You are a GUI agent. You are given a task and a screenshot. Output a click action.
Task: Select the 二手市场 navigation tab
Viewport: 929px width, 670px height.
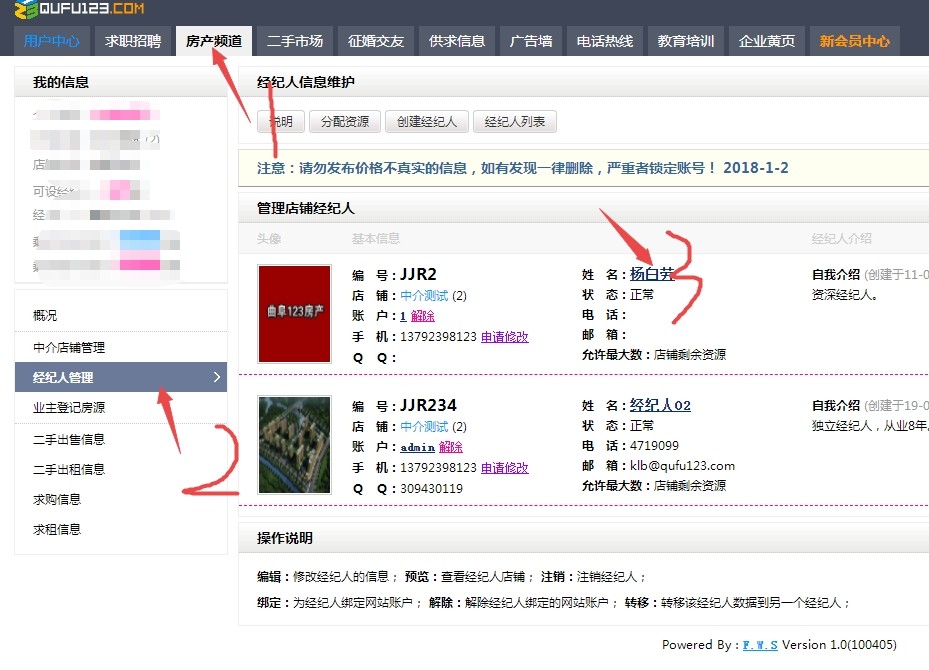pyautogui.click(x=295, y=41)
